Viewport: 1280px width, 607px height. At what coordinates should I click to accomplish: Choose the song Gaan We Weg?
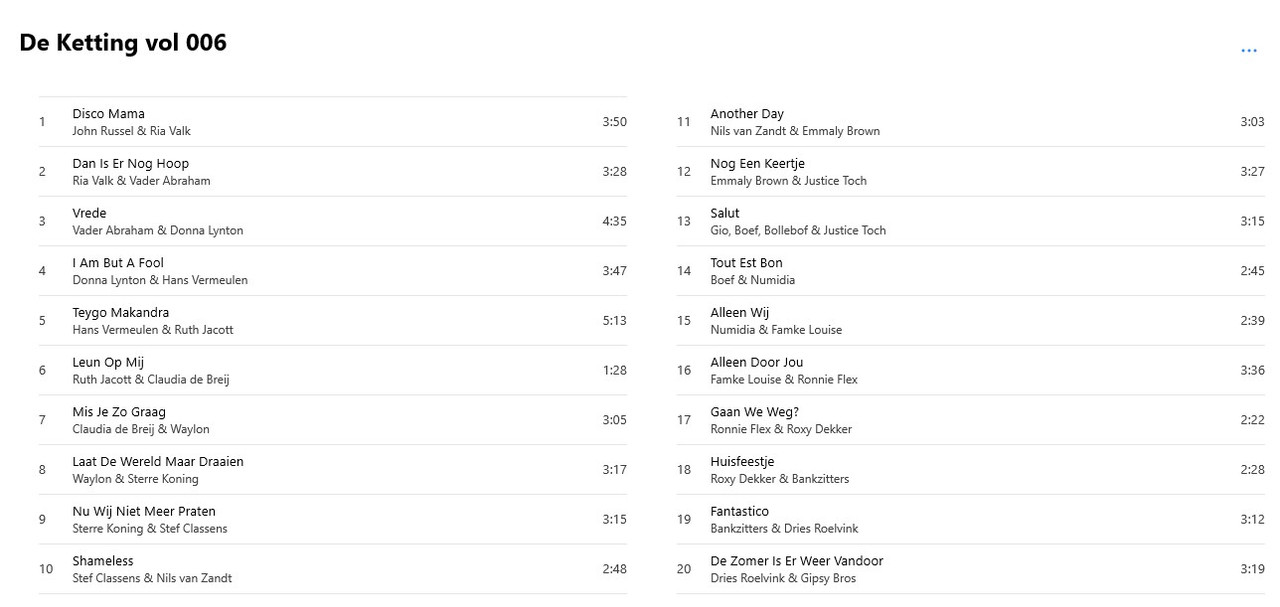(971, 420)
